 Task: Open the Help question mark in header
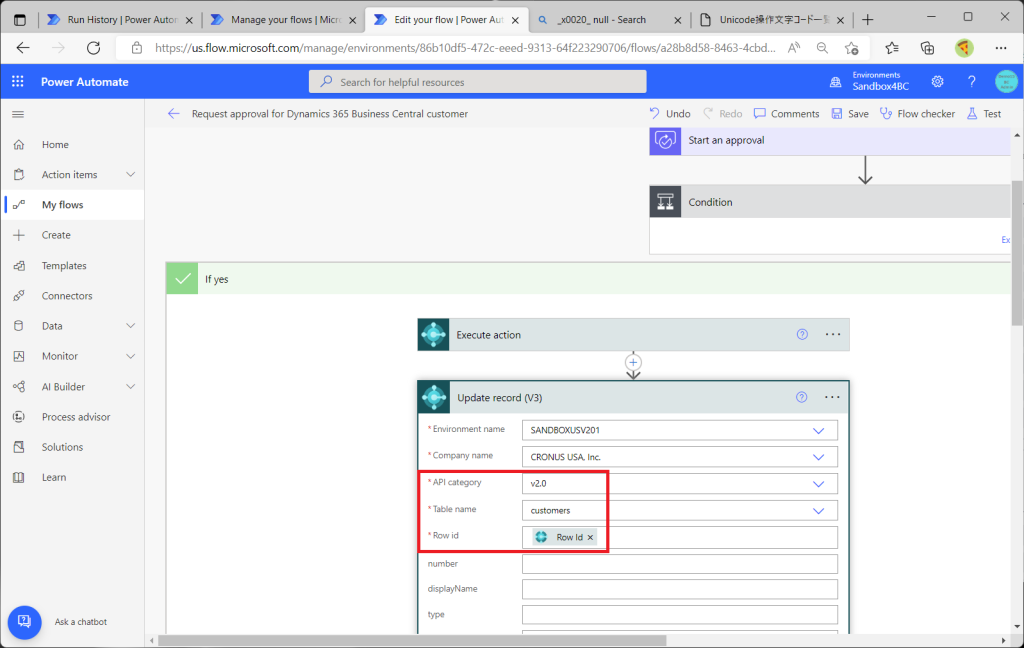coord(972,82)
